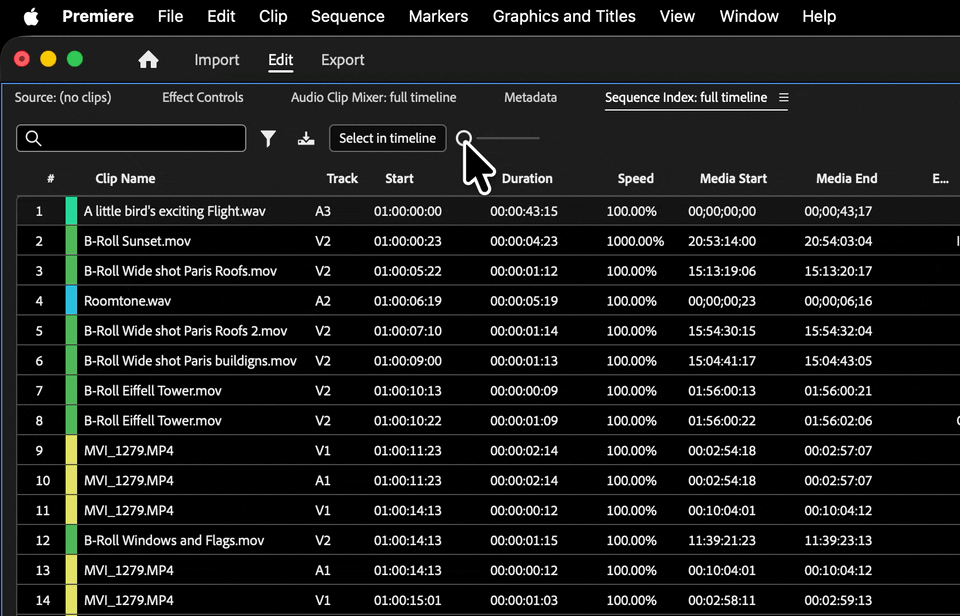This screenshot has height=616, width=960.
Task: Sort by Duration column header
Action: click(x=527, y=179)
